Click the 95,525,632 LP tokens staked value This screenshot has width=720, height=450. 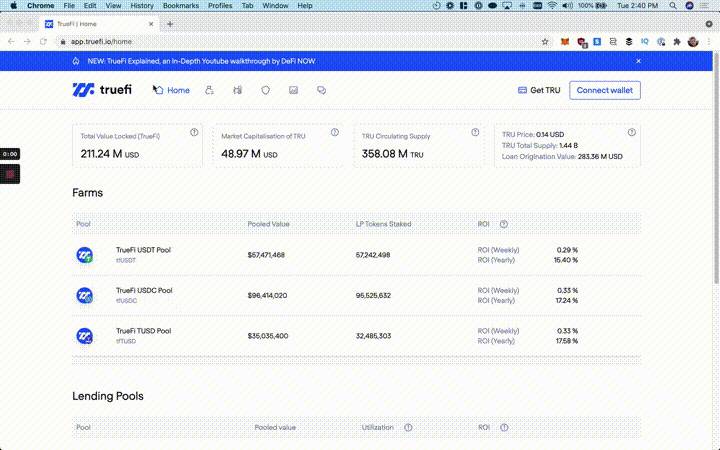(x=373, y=295)
